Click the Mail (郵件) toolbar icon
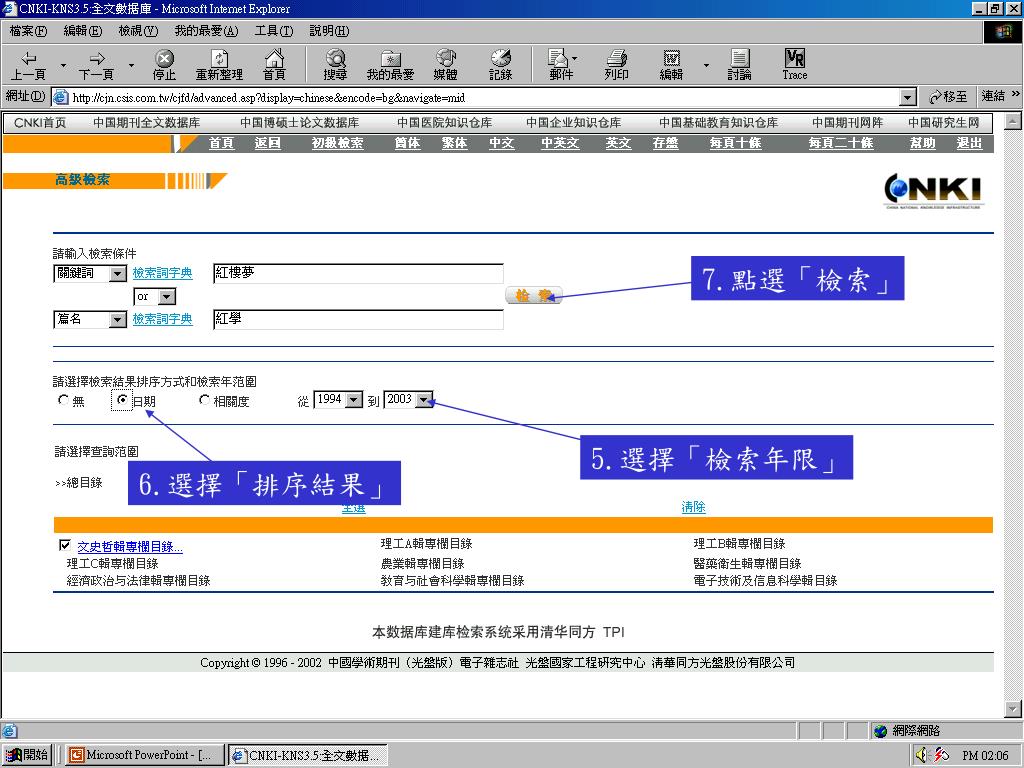This screenshot has width=1024, height=768. (561, 65)
